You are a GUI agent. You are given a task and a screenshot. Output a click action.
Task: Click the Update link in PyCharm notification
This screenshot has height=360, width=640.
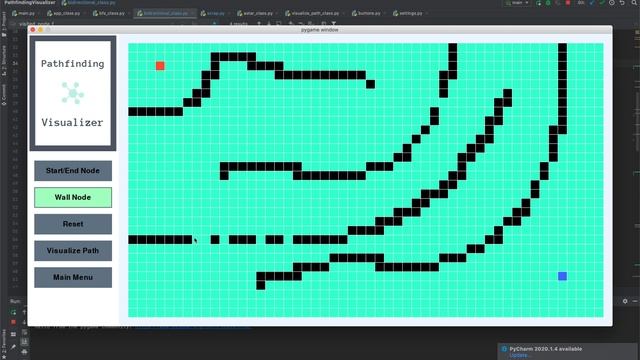click(518, 356)
